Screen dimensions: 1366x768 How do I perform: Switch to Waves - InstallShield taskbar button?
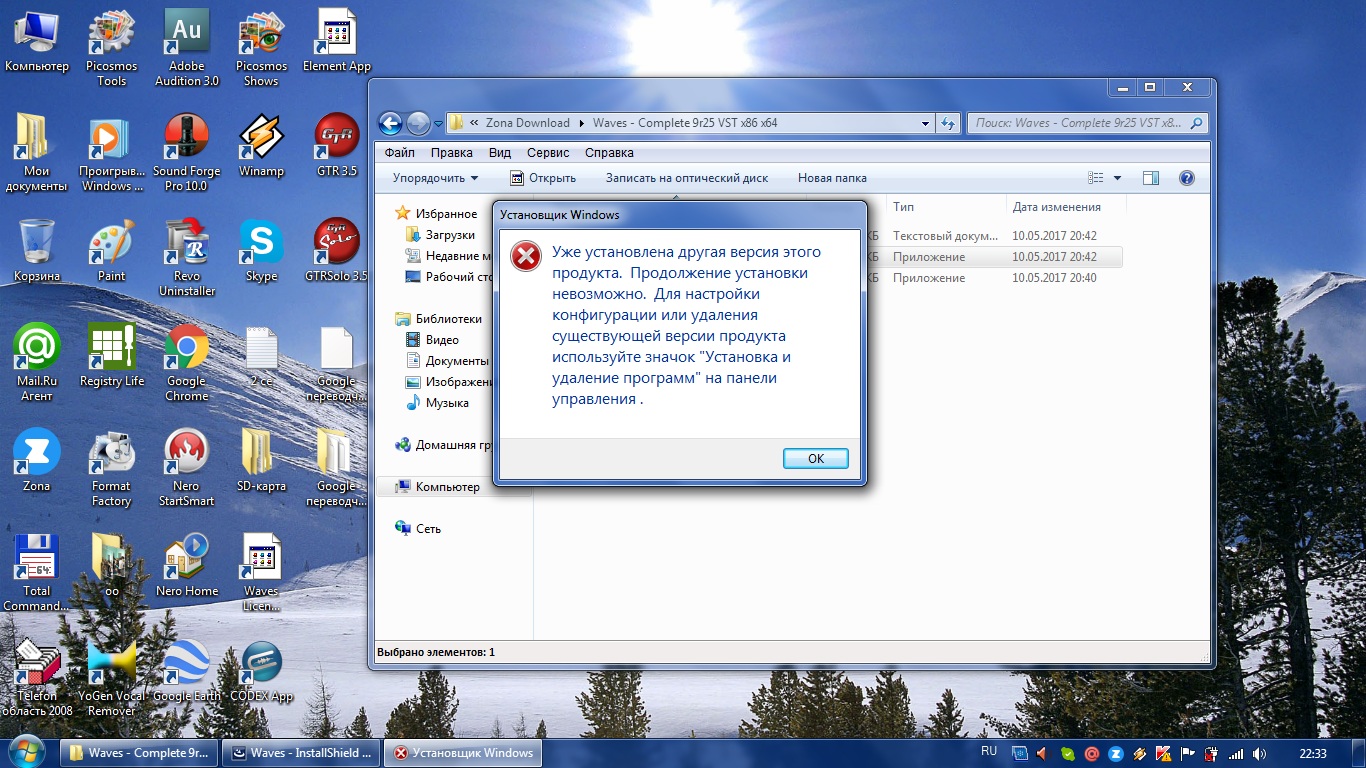[302, 753]
